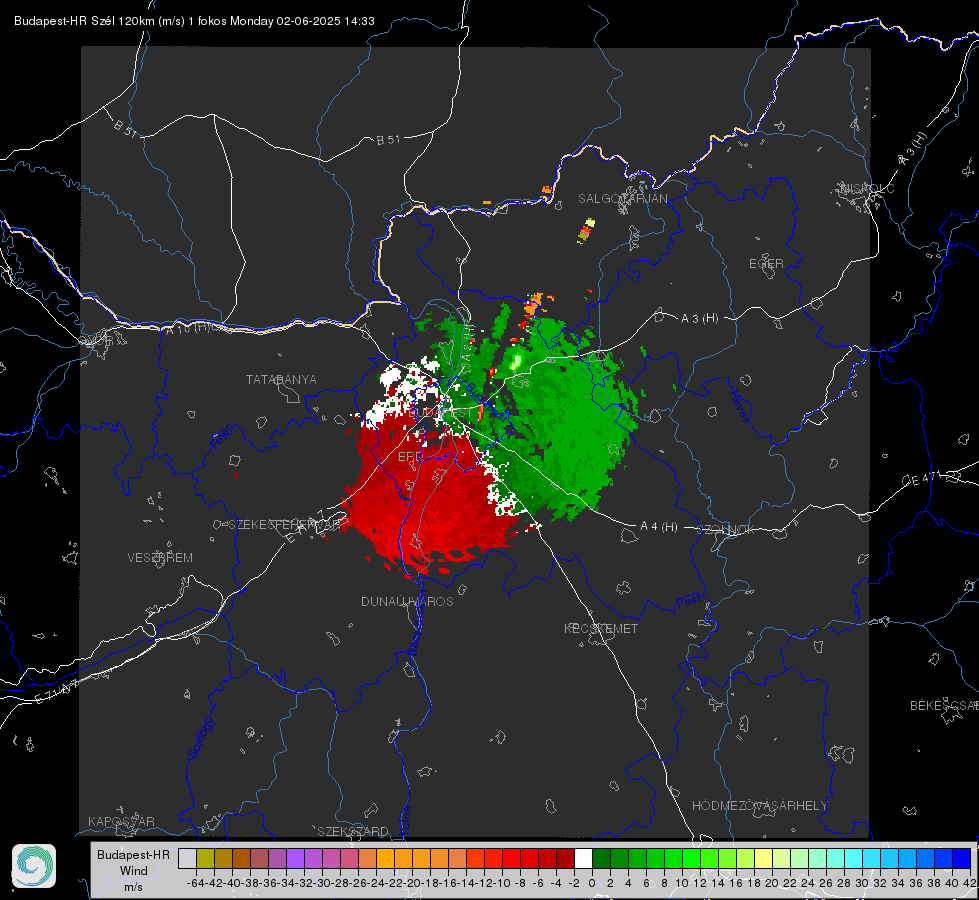
Task: Select the olive -64 m/s legend swatch
Action: click(x=205, y=858)
